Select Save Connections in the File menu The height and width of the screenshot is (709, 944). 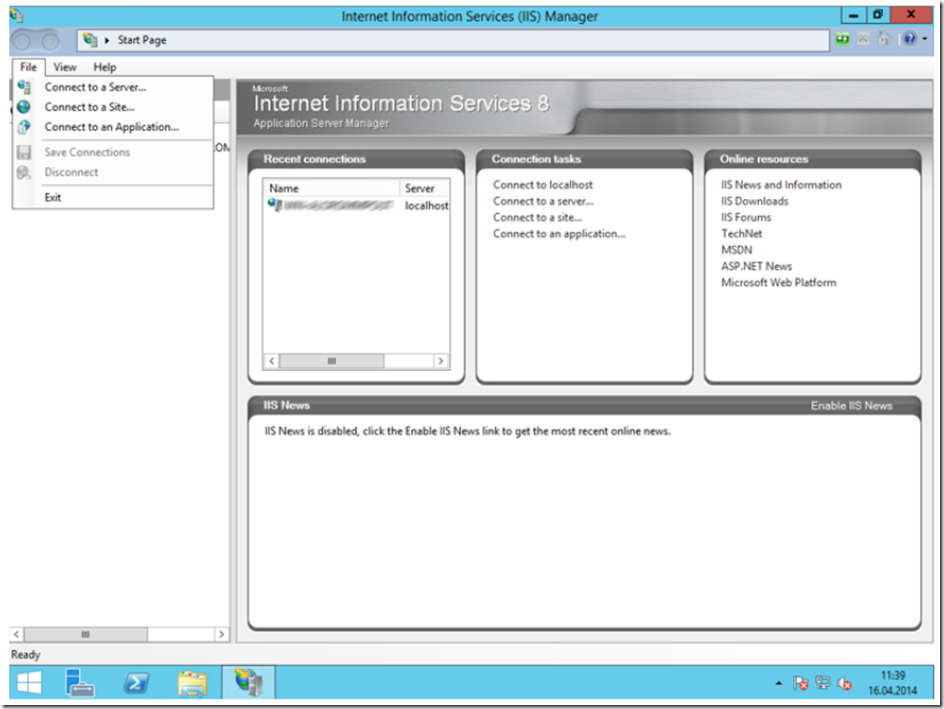pyautogui.click(x=113, y=152)
